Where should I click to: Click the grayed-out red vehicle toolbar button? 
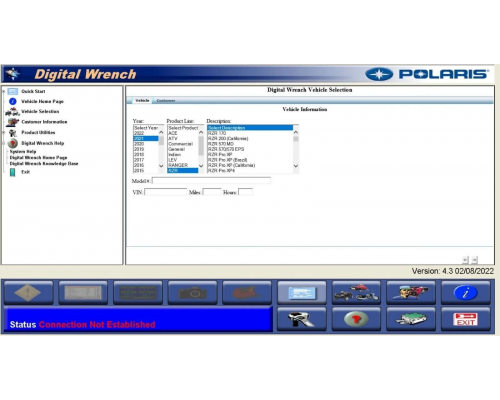point(247,293)
